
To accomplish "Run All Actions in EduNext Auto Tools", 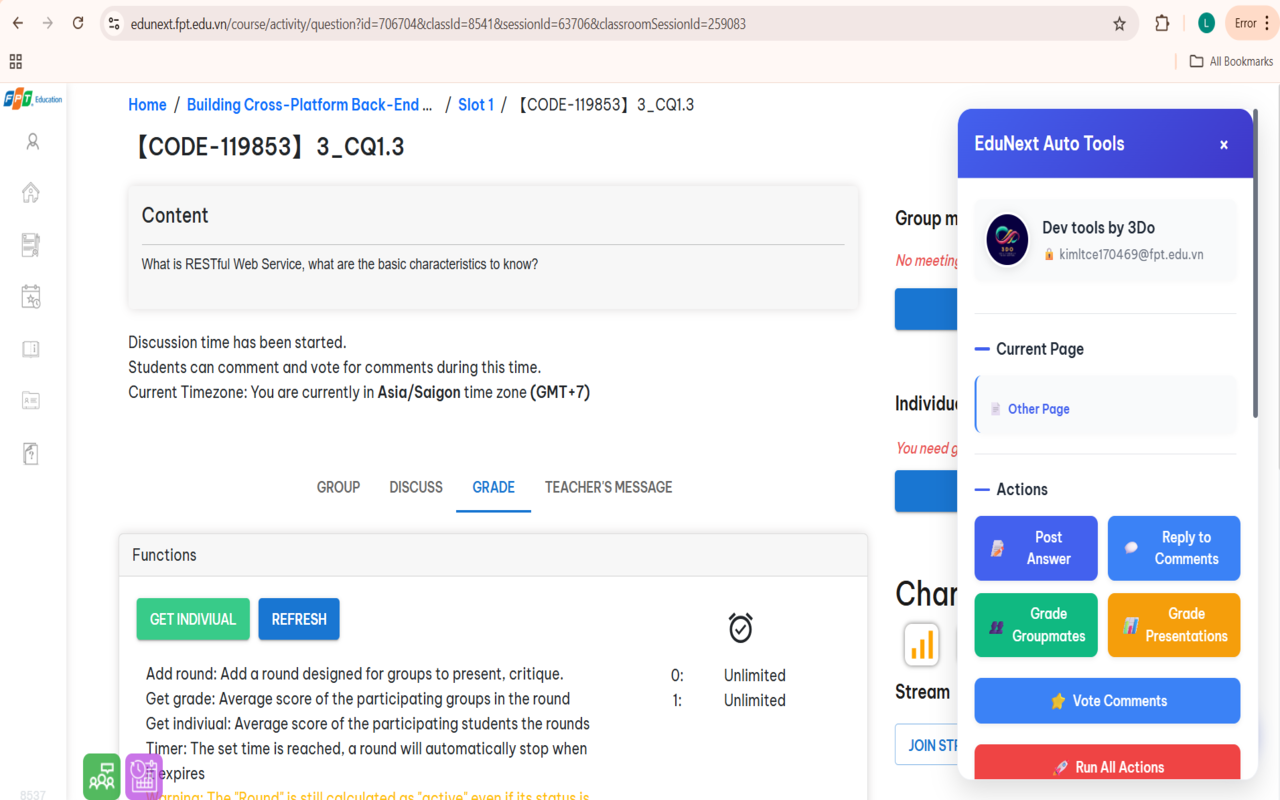I will 1106,766.
